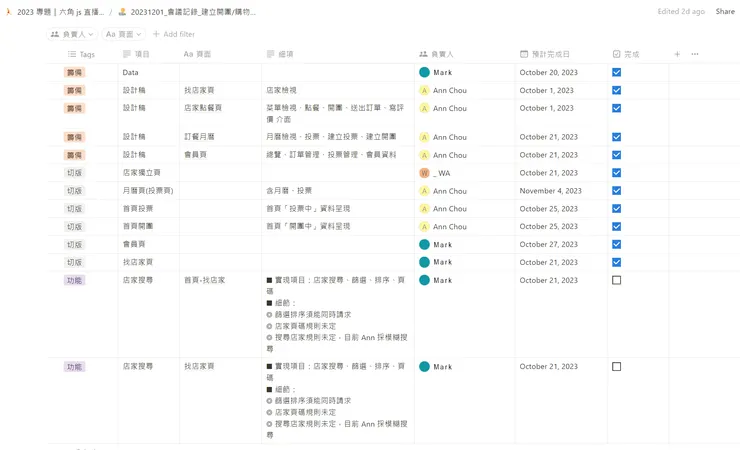Open the table options ellipsis menu
Viewport: 740px width, 450px height.
695,54
